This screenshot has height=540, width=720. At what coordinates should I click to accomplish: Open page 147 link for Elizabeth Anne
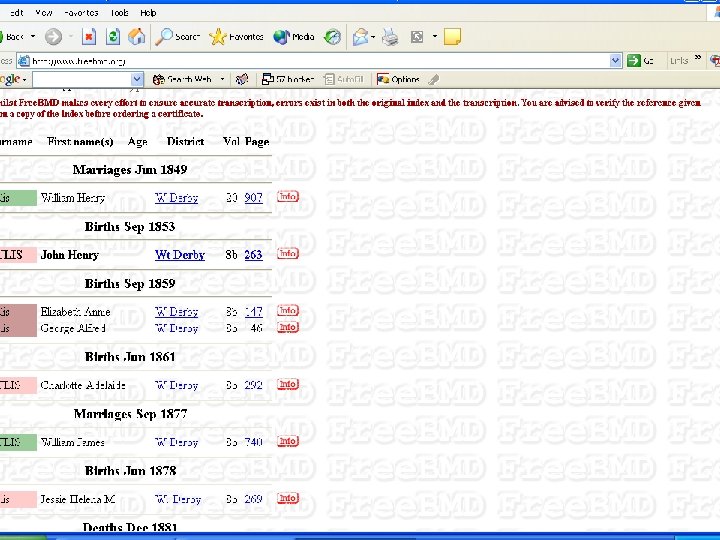click(253, 312)
